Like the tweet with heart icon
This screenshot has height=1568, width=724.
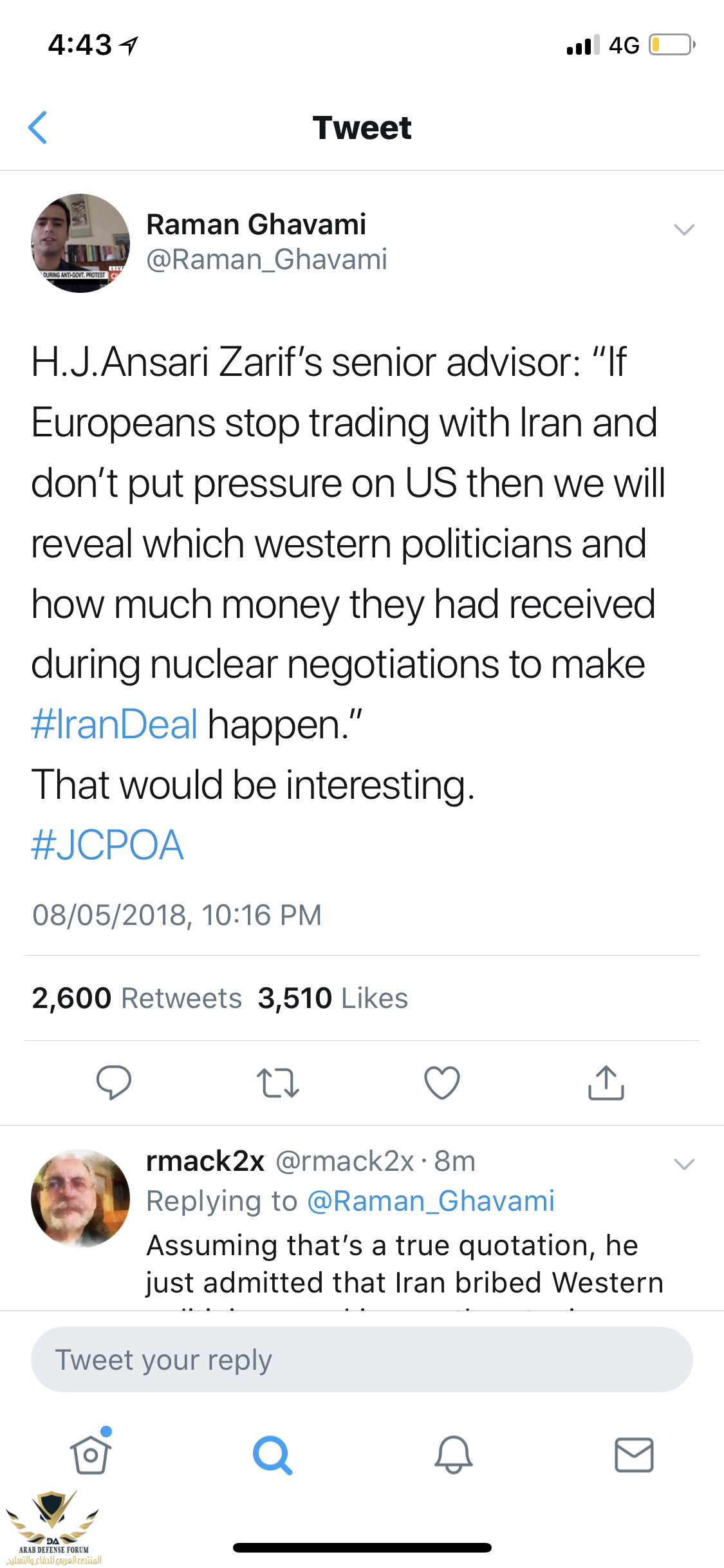tap(442, 1082)
